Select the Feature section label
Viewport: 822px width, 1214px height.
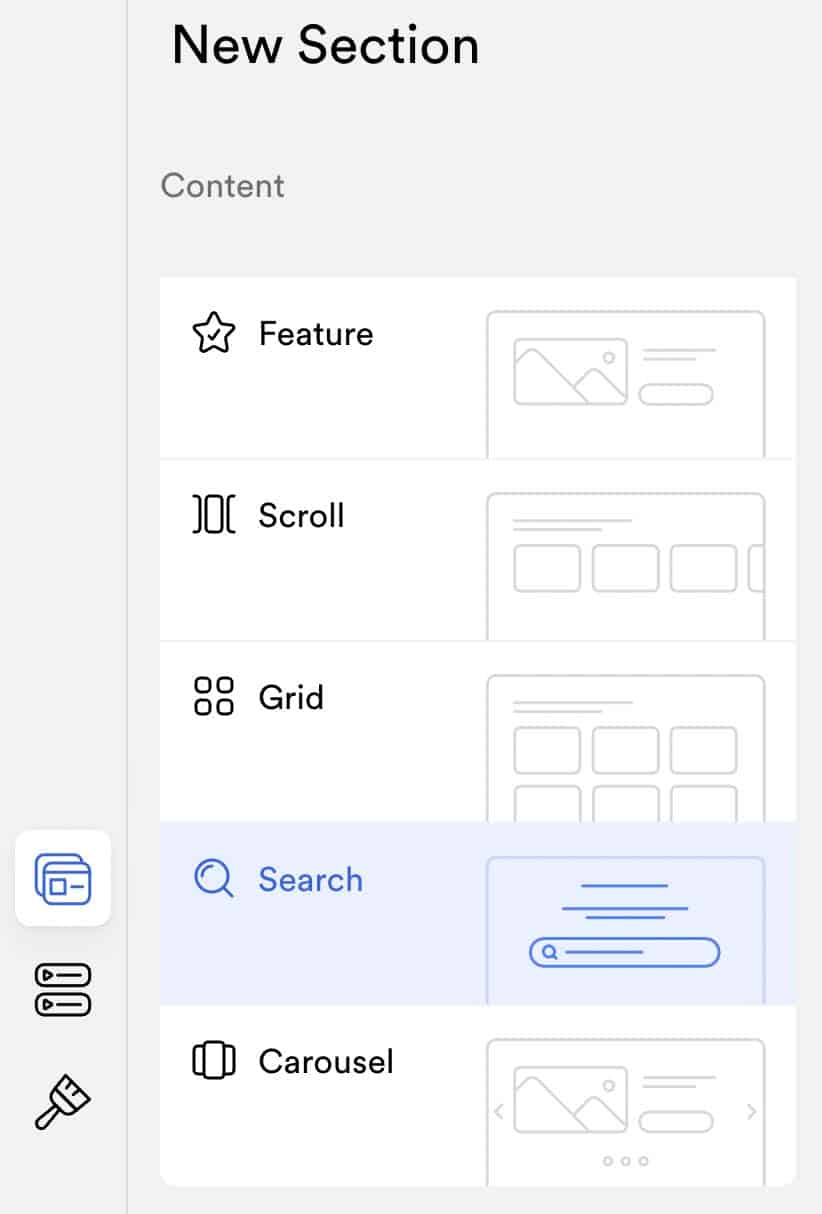(316, 334)
